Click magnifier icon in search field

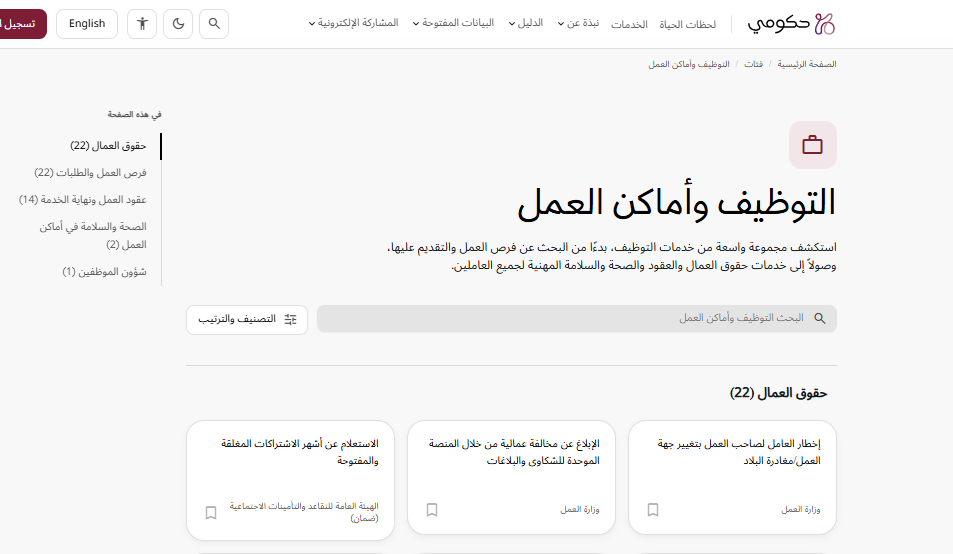tap(820, 319)
